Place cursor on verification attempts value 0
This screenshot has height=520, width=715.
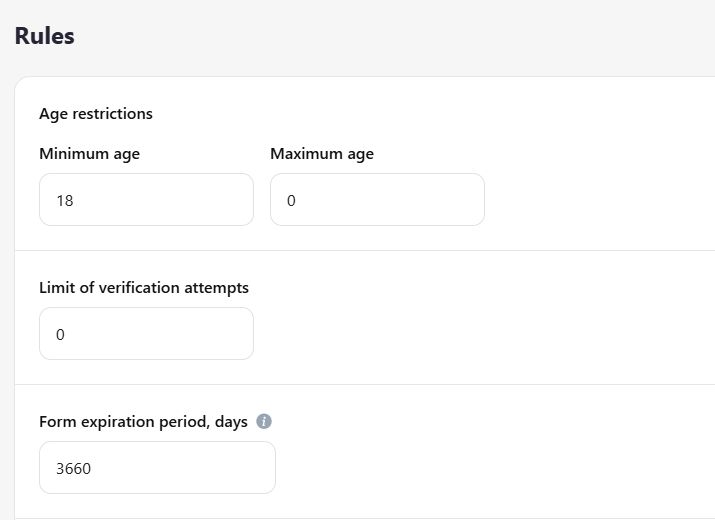coord(60,335)
